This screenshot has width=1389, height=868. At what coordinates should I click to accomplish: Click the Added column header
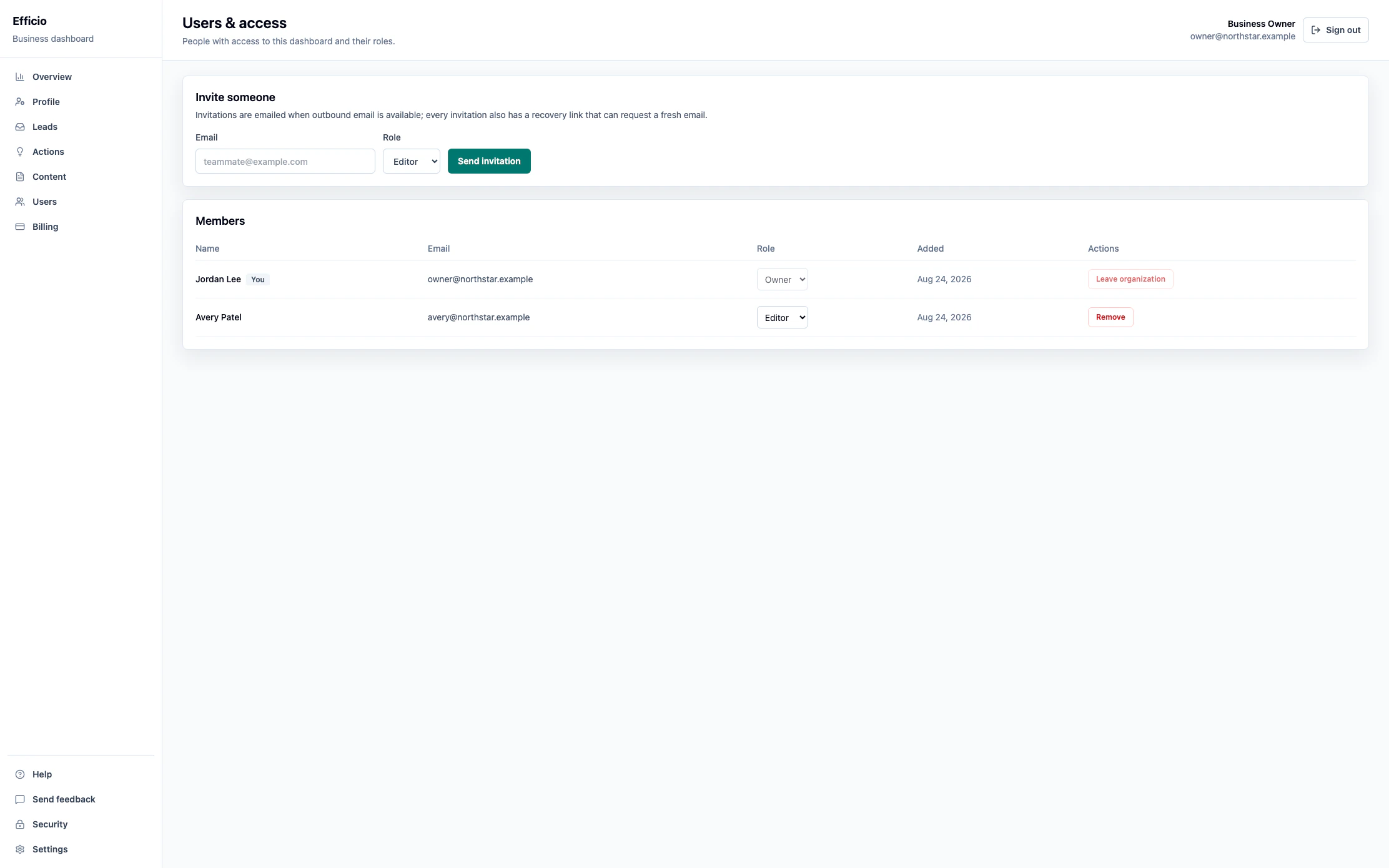point(931,249)
